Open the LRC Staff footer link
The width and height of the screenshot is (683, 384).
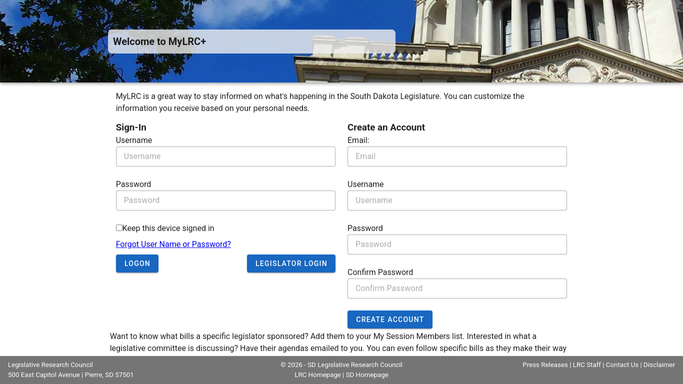586,365
